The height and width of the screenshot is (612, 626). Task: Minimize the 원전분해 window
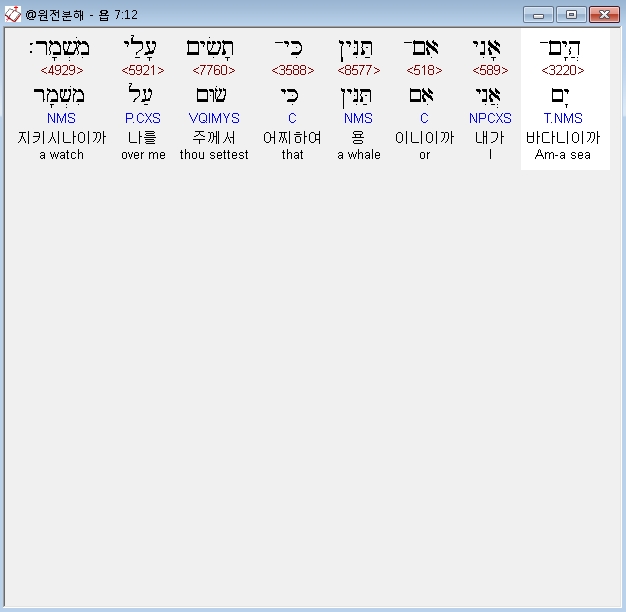click(538, 15)
